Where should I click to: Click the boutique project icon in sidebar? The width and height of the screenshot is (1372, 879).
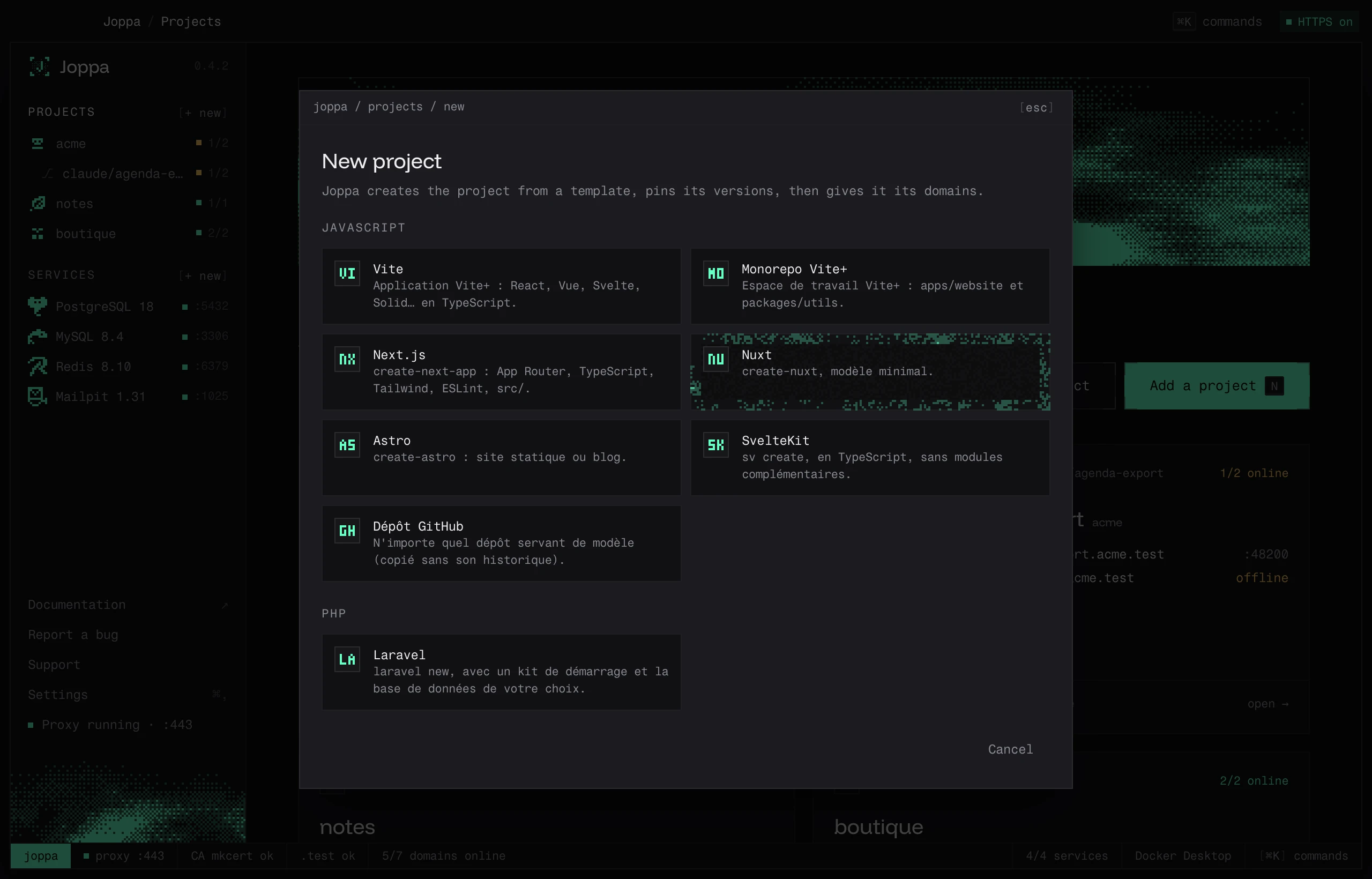pyautogui.click(x=38, y=234)
